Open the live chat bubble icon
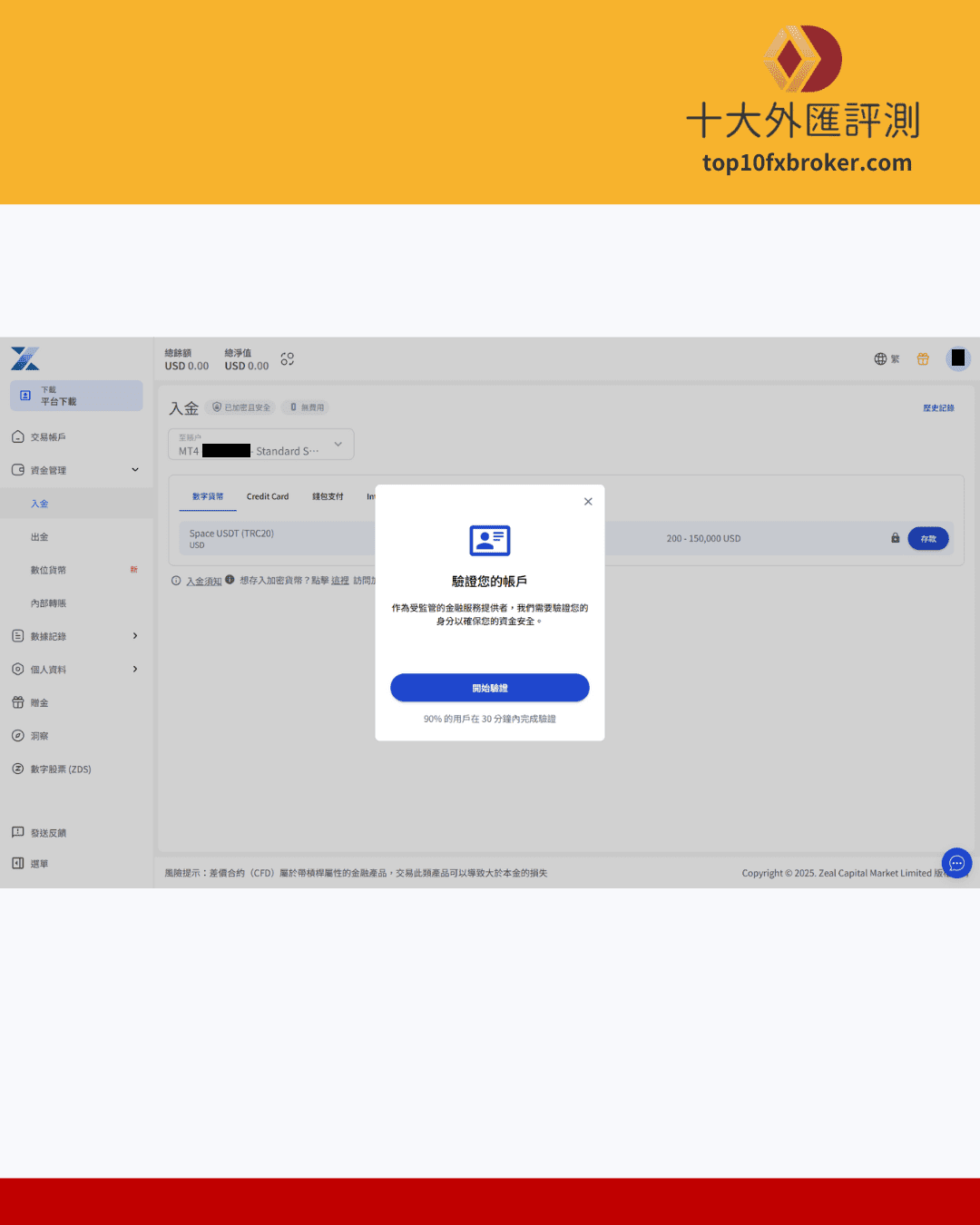Image resolution: width=980 pixels, height=1225 pixels. pos(956,863)
